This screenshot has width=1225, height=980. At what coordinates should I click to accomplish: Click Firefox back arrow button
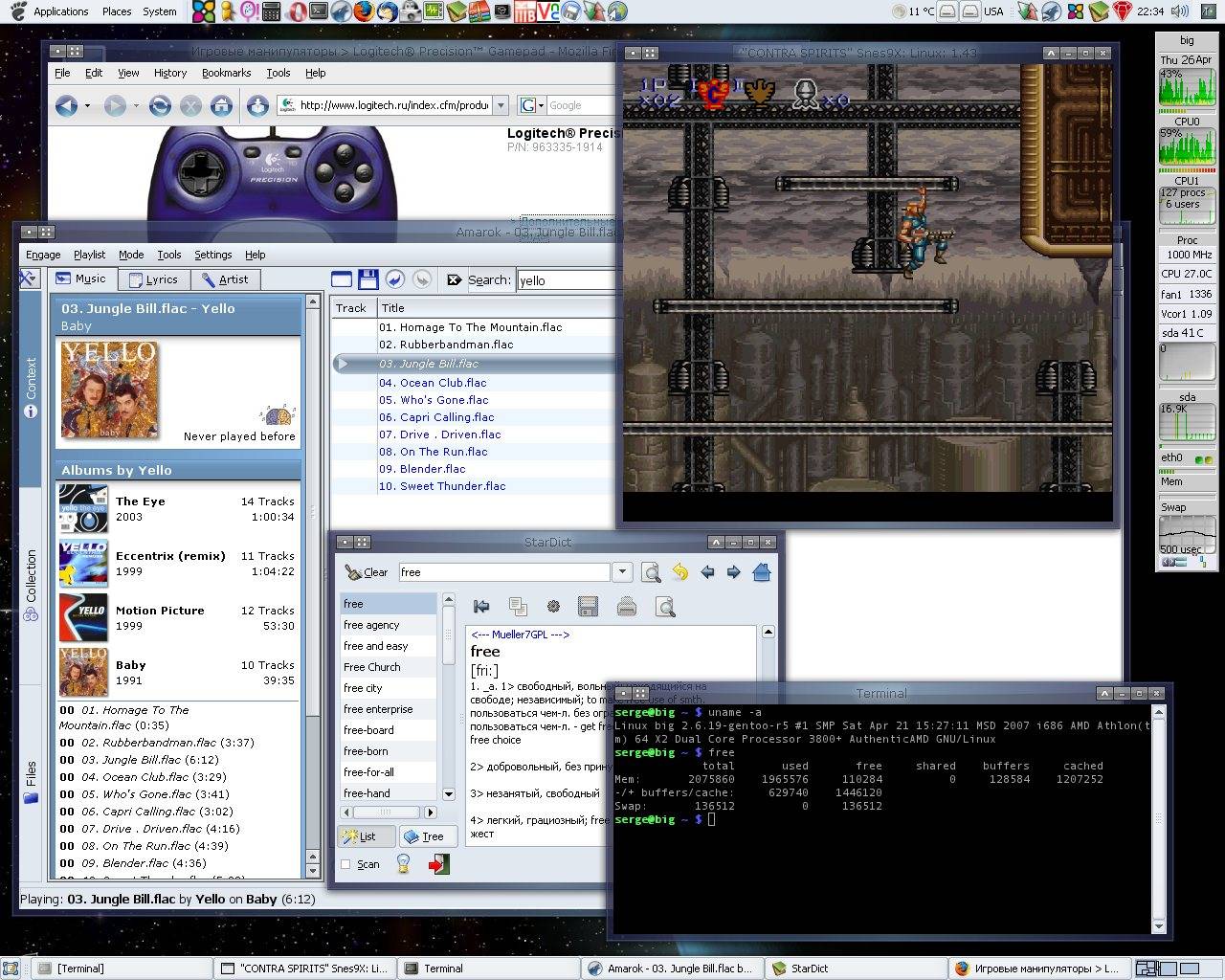tap(66, 105)
